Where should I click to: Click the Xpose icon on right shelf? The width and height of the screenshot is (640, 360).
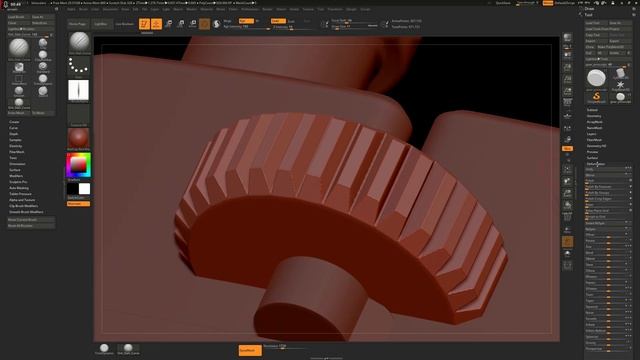[x=567, y=266]
